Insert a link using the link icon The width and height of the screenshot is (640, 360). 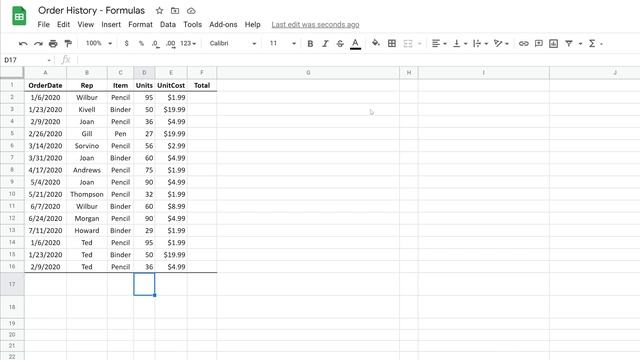pyautogui.click(x=523, y=43)
